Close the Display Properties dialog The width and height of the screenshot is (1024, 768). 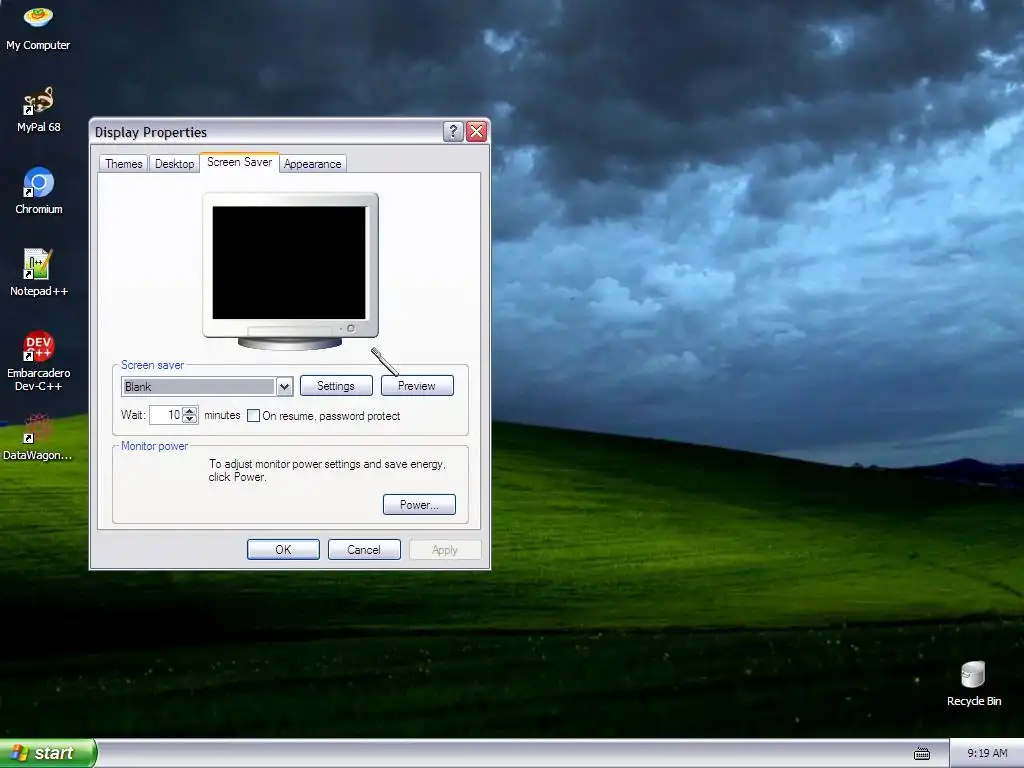[x=477, y=131]
